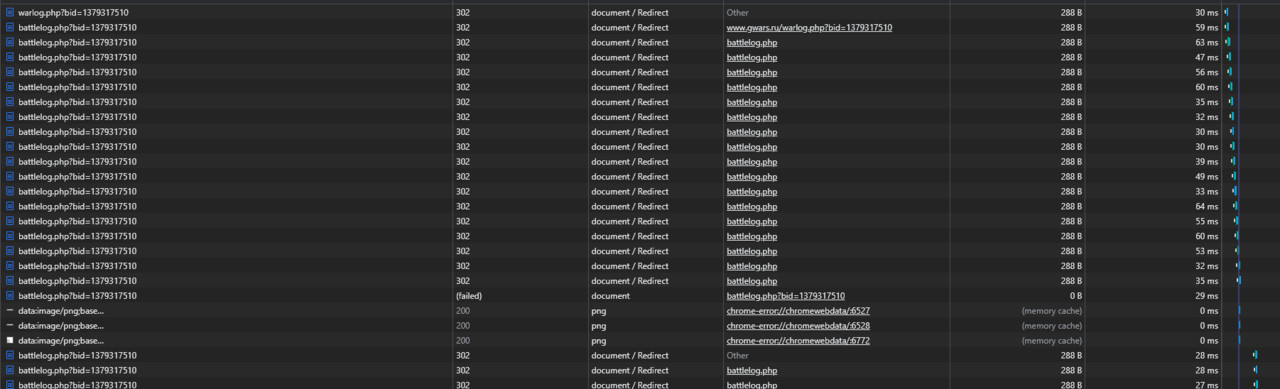This screenshot has width=1280, height=389.
Task: Click the 29 ms time cell
Action: [x=1206, y=296]
